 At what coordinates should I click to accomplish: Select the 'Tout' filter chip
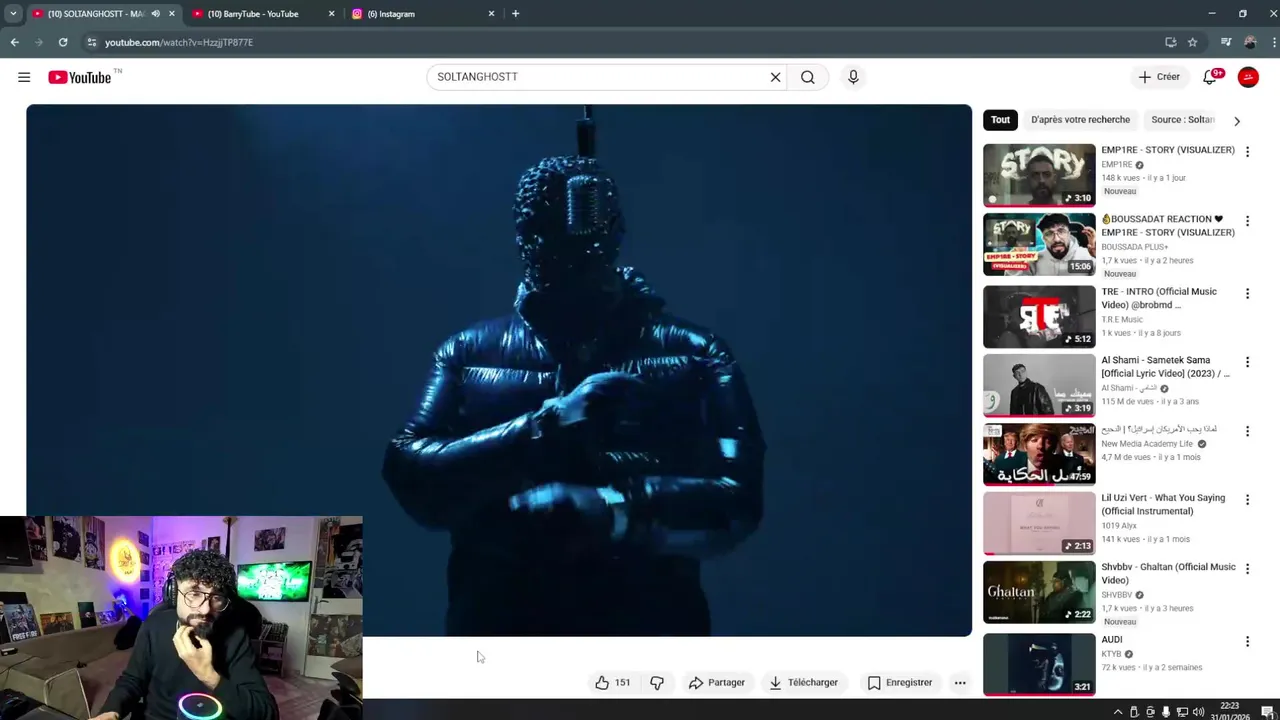1000,120
